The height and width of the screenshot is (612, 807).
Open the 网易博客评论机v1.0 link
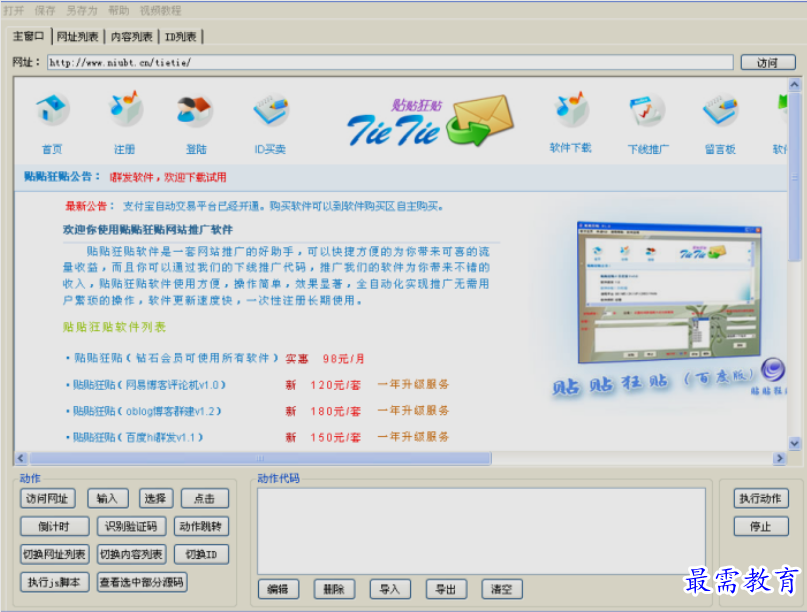tap(149, 384)
